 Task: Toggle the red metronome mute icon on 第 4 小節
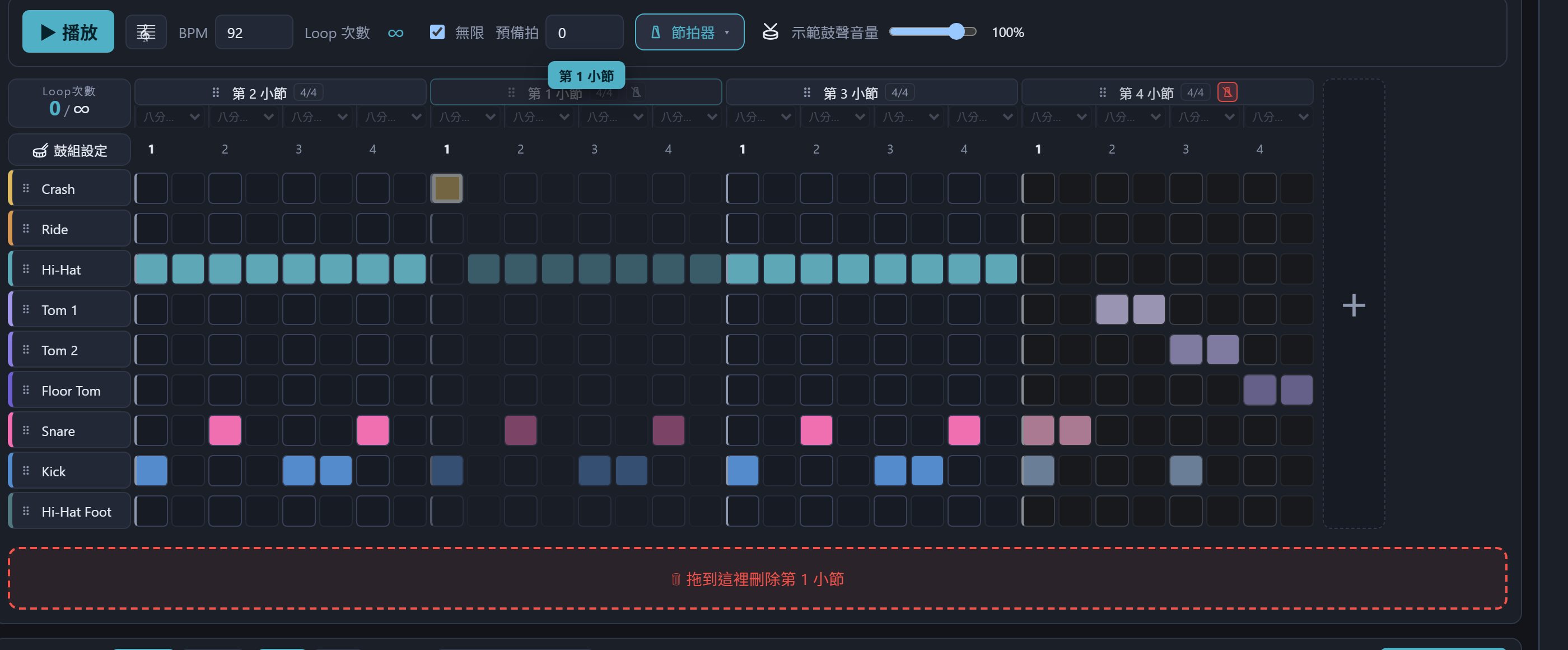[x=1227, y=92]
